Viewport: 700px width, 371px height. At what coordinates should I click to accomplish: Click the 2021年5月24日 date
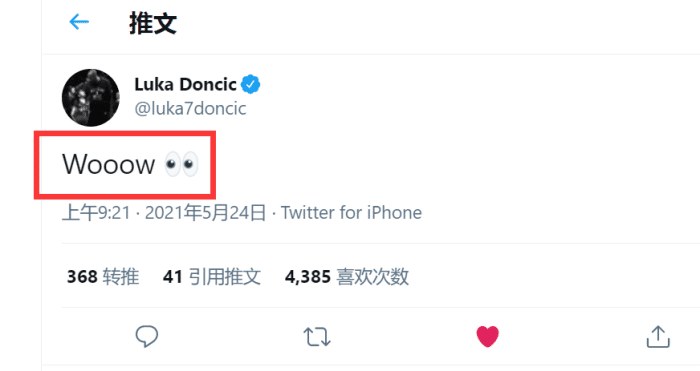click(205, 213)
